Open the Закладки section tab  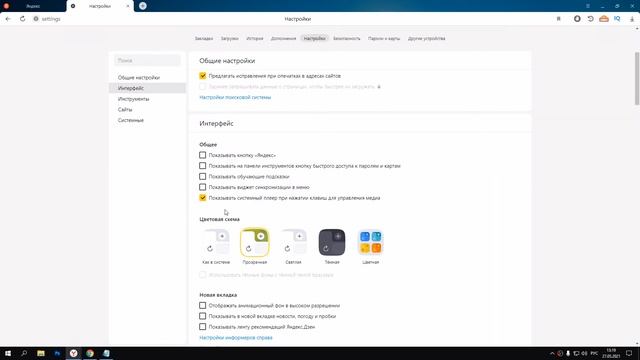tap(204, 38)
